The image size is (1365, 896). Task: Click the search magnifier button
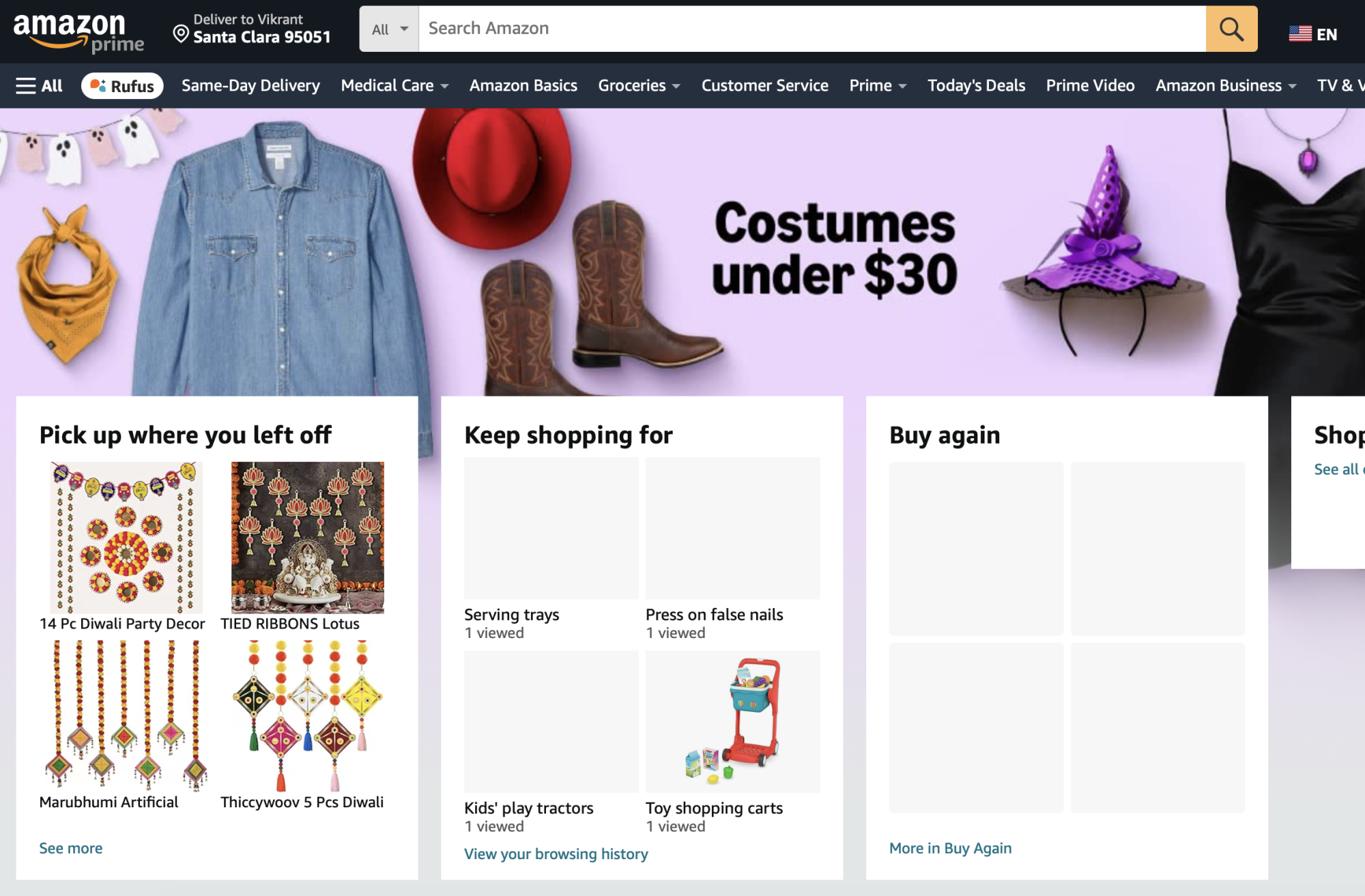tap(1231, 29)
